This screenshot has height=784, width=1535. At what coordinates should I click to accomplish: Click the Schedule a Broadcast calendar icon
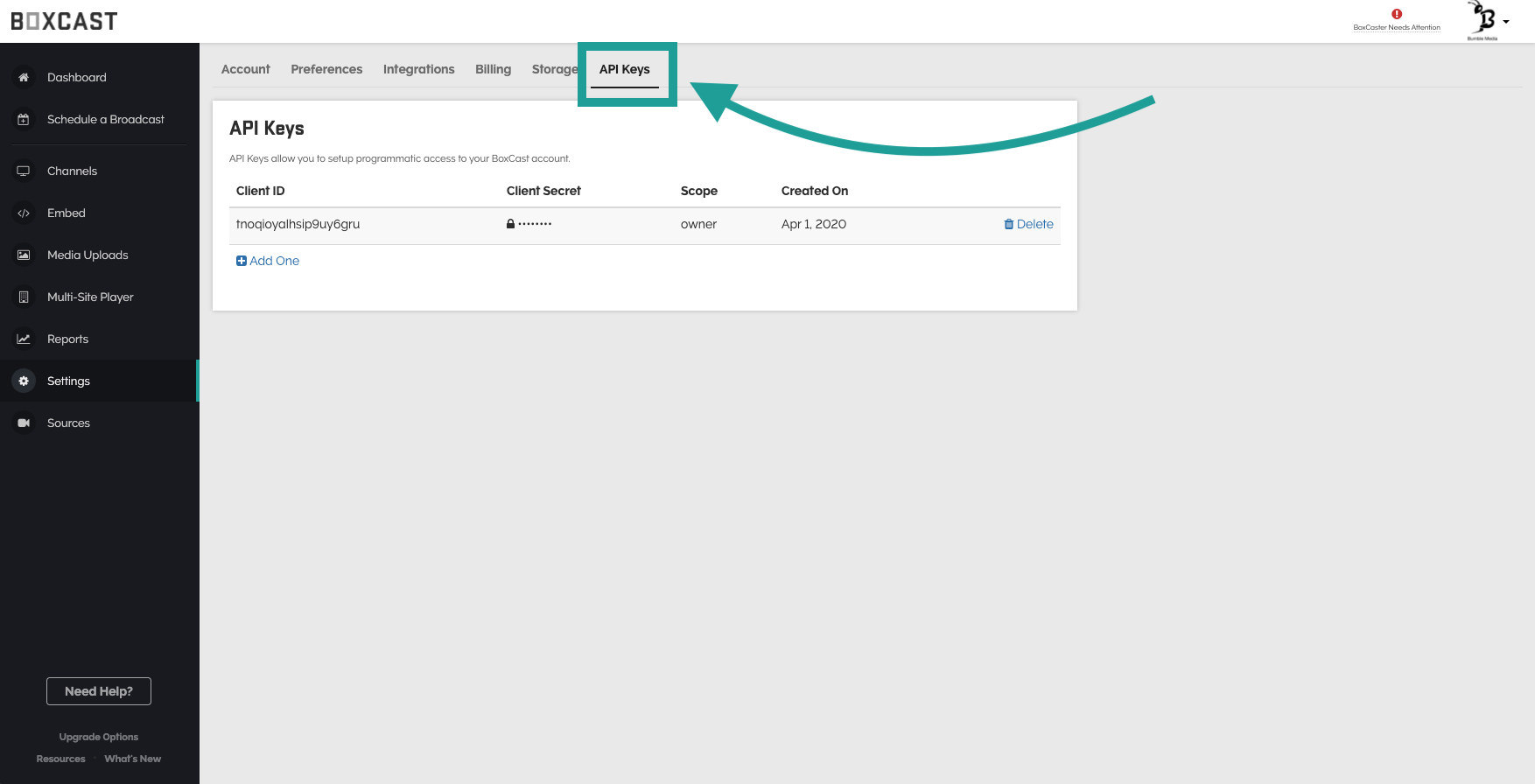coord(24,120)
